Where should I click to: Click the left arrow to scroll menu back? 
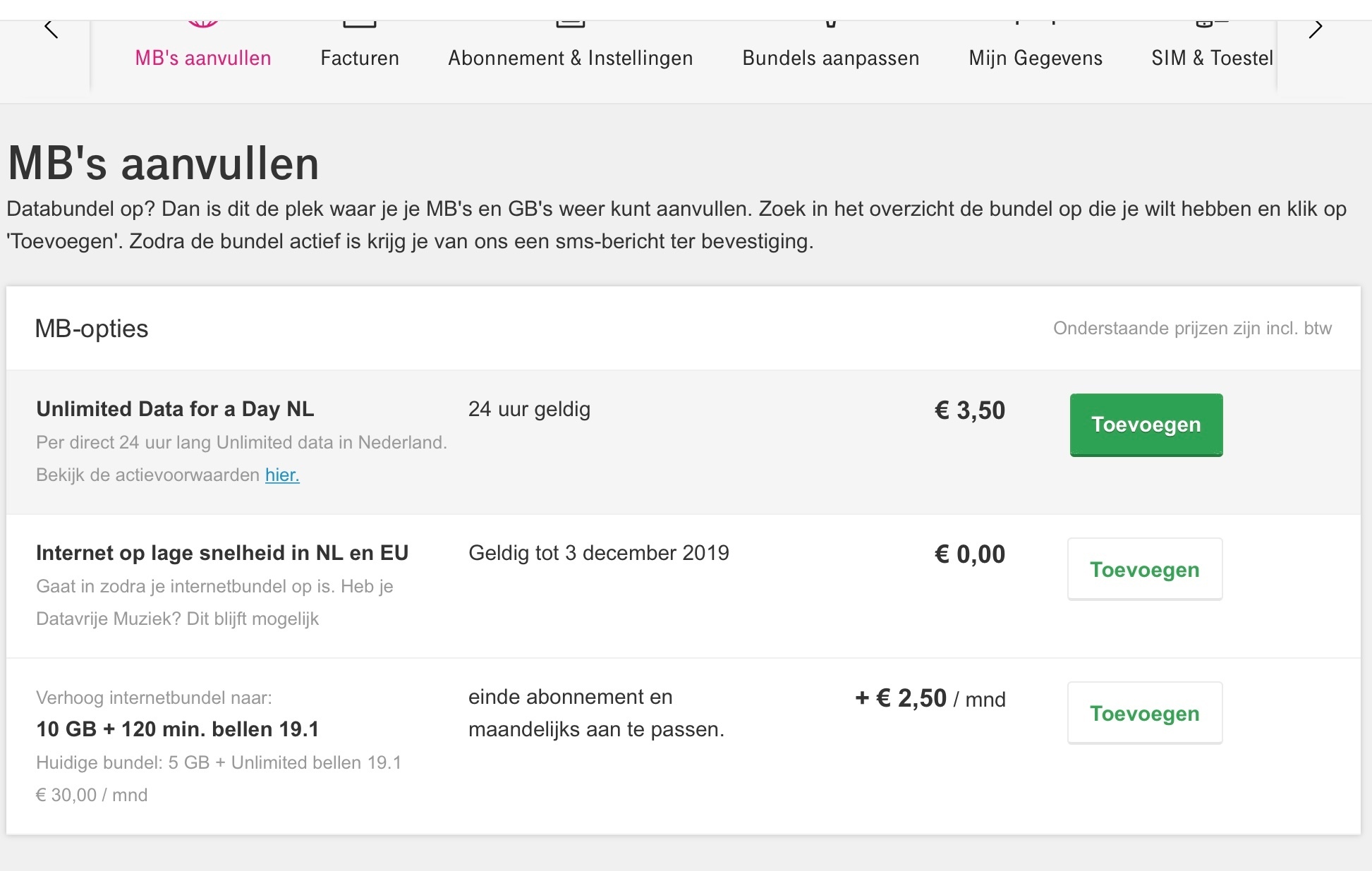click(x=51, y=29)
